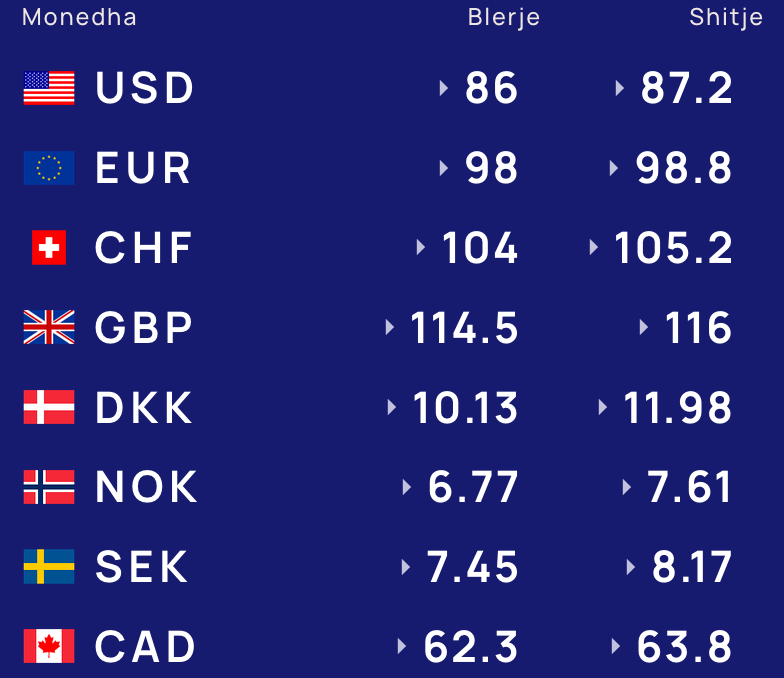Click the arrow beside CAD sell rate 63.8
Image resolution: width=784 pixels, height=678 pixels.
(x=616, y=646)
